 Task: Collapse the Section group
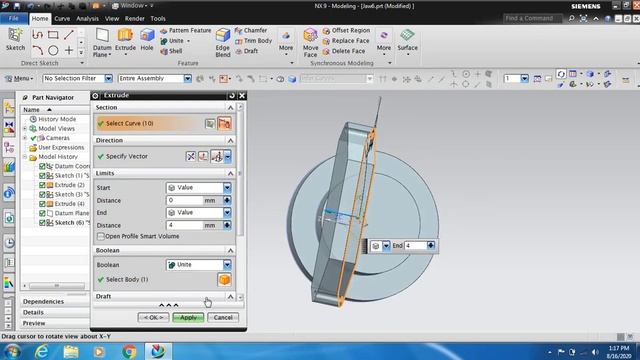coord(230,107)
